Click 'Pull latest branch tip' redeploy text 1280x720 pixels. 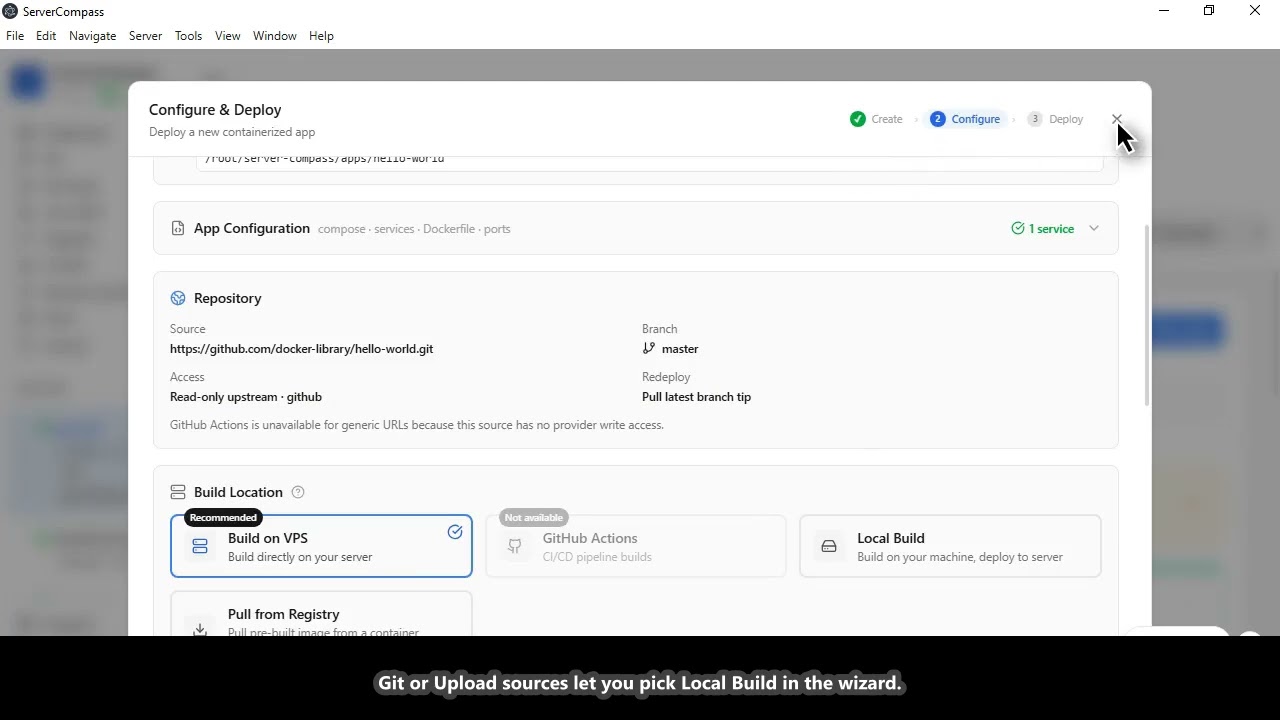696,397
